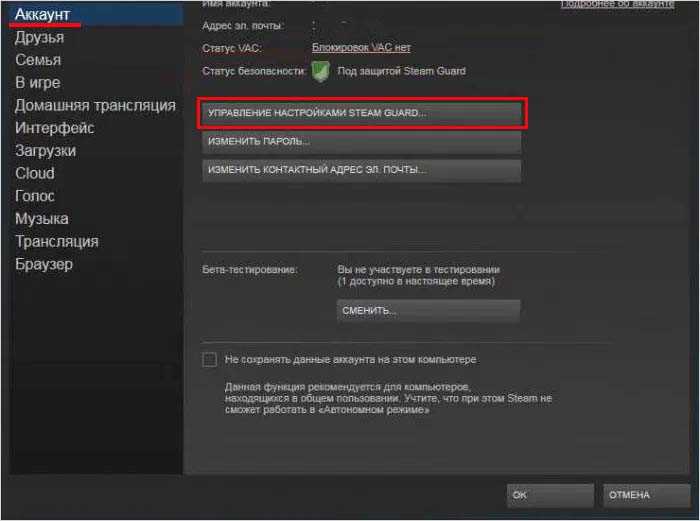Cancel with the Отмена button

646,495
